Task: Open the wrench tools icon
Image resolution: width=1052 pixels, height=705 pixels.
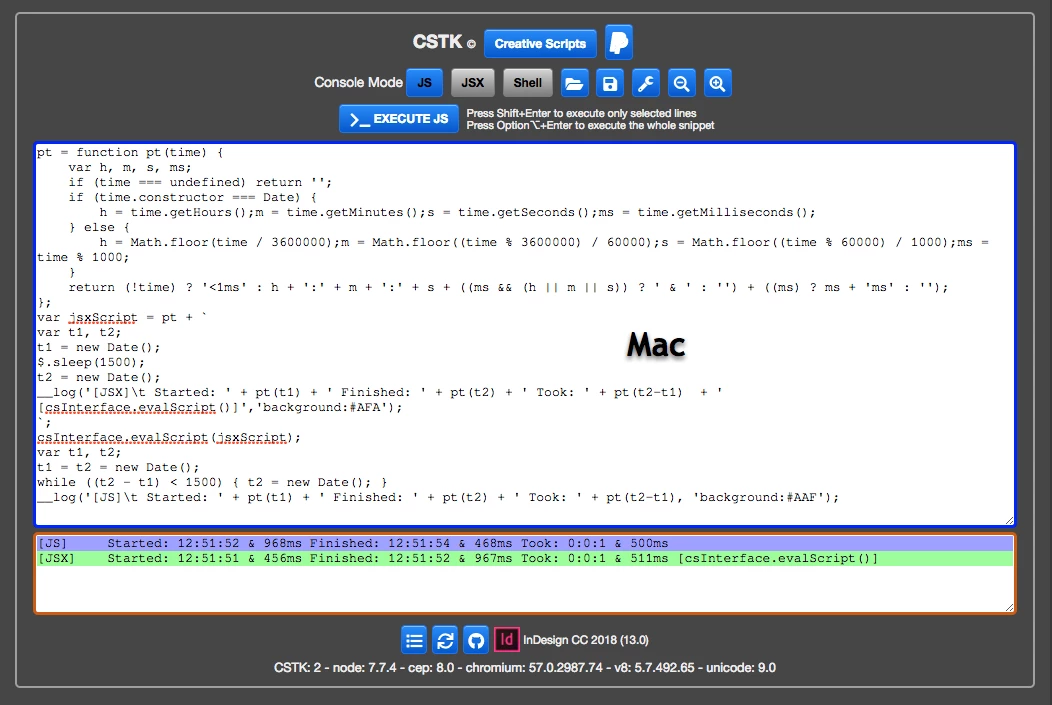Action: tap(645, 83)
